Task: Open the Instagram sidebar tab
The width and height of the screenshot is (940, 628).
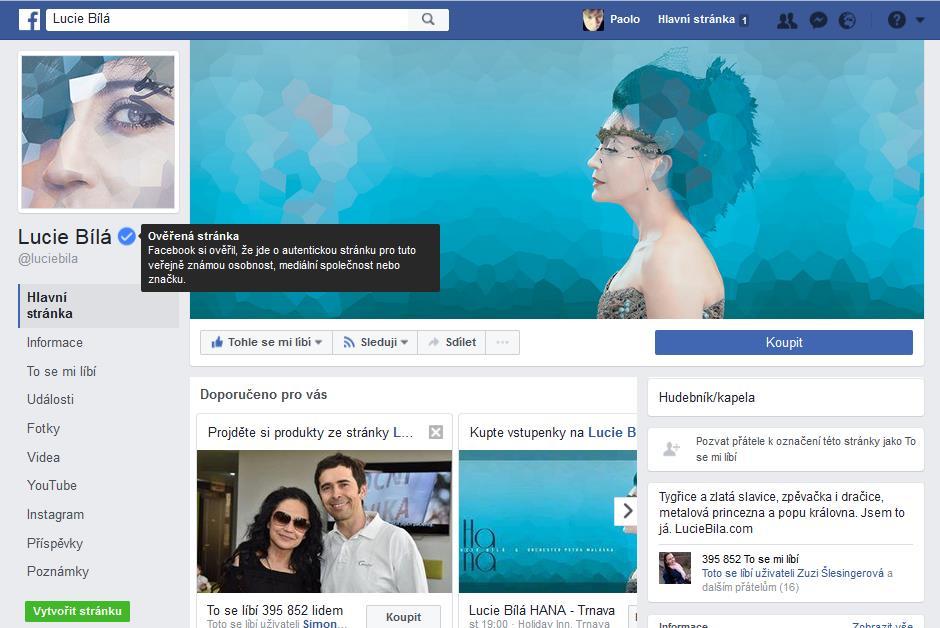Action: pos(55,515)
